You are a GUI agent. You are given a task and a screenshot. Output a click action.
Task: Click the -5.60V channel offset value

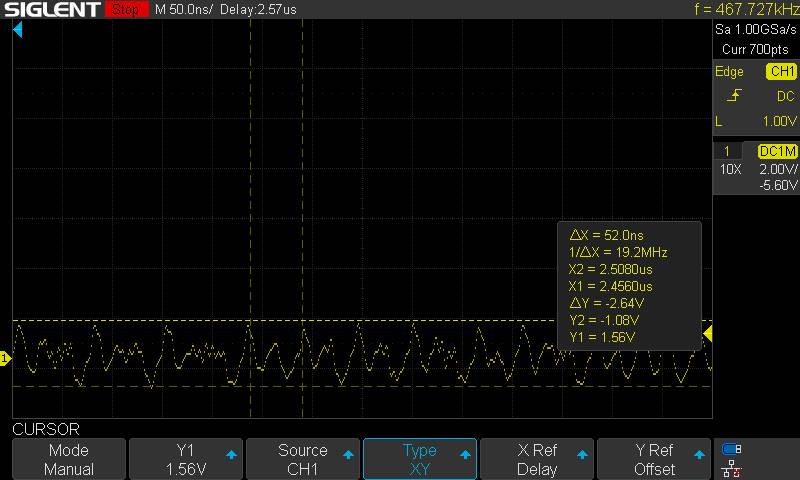click(778, 185)
